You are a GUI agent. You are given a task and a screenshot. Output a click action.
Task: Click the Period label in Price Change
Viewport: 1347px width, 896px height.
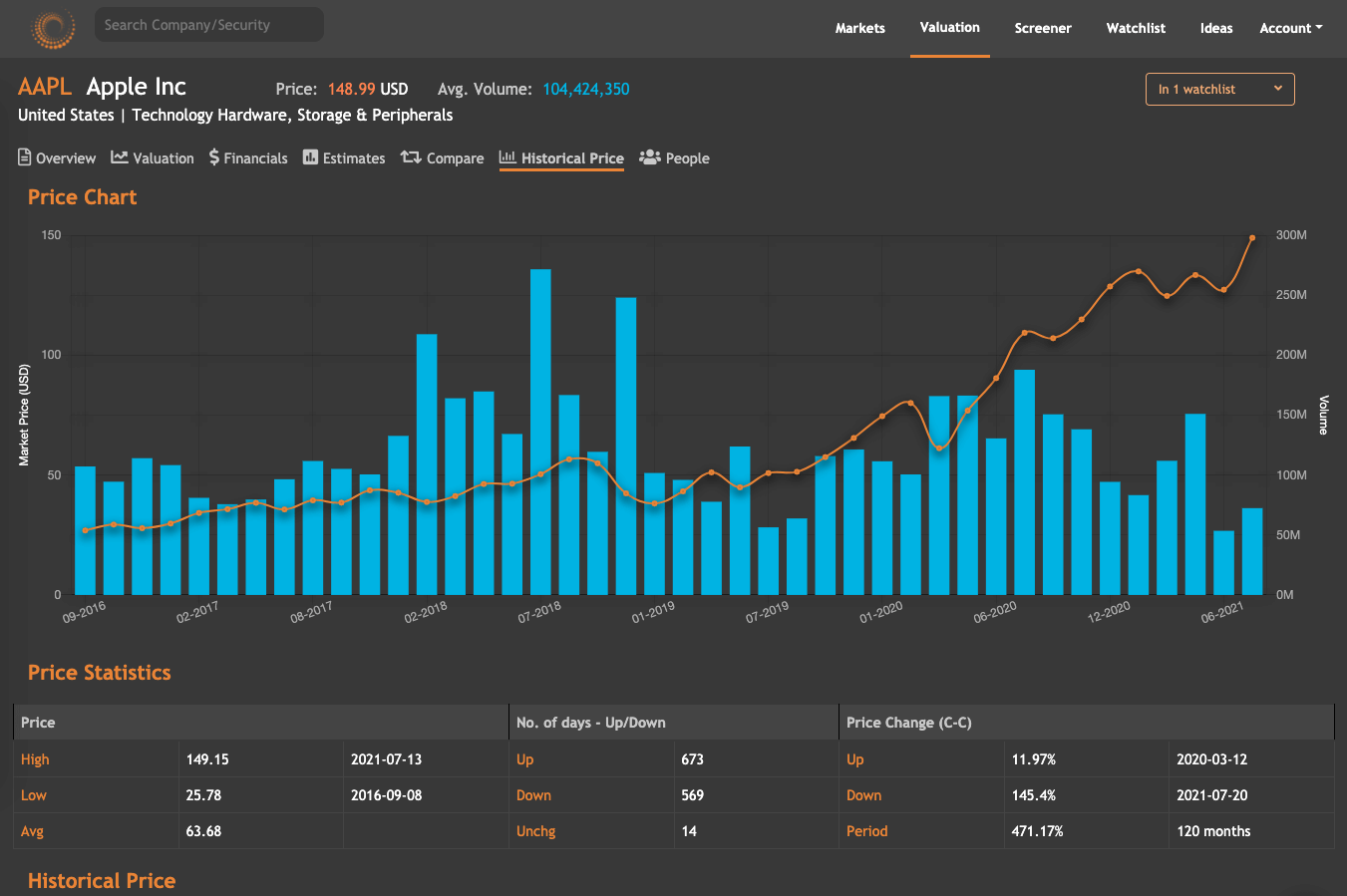point(866,831)
